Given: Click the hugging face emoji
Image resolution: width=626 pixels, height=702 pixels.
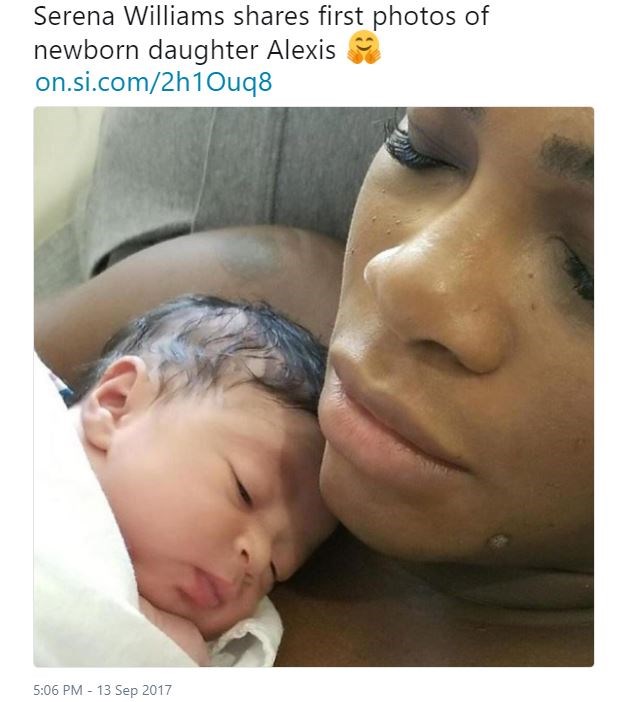Looking at the screenshot, I should coord(364,47).
